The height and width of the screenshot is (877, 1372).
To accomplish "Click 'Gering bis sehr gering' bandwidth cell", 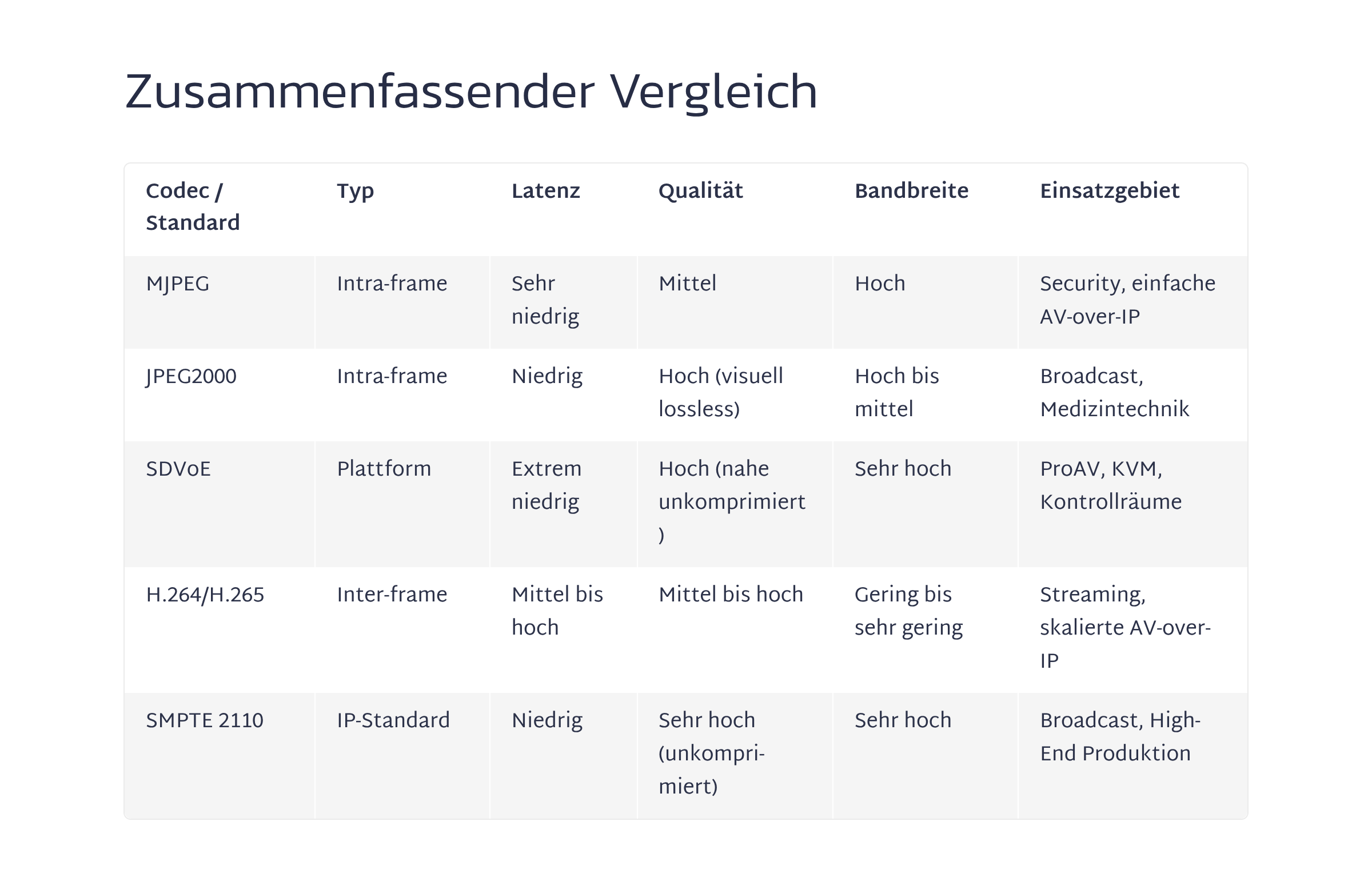I will pos(908,611).
